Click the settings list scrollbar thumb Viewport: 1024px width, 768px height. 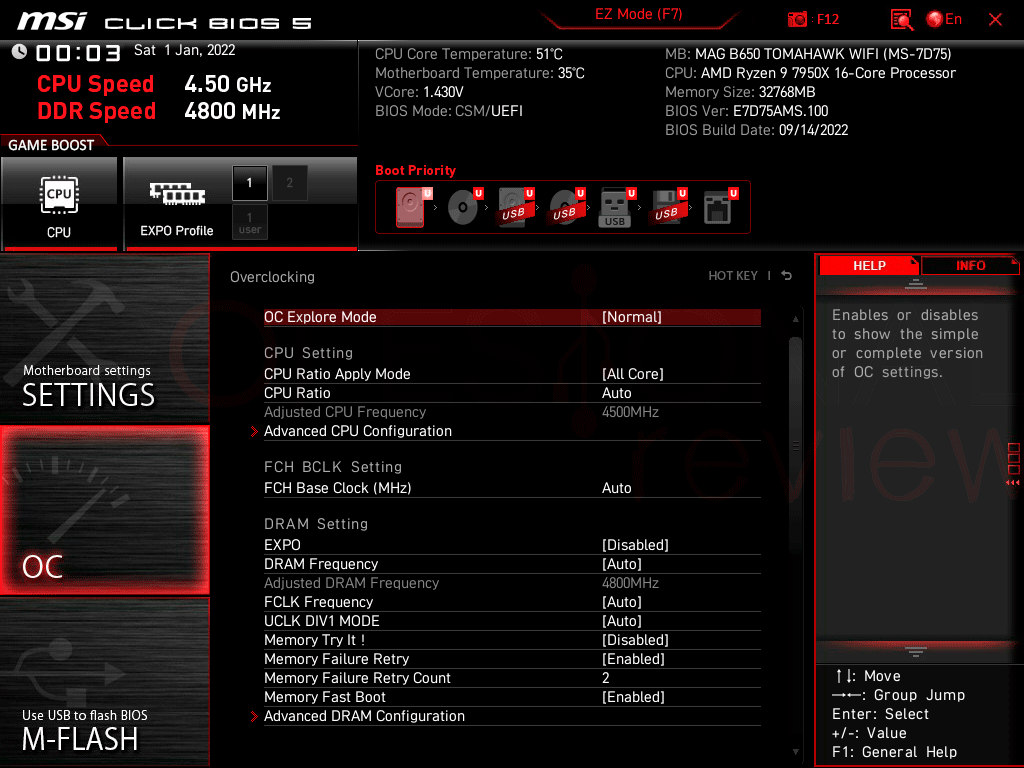pyautogui.click(x=795, y=445)
